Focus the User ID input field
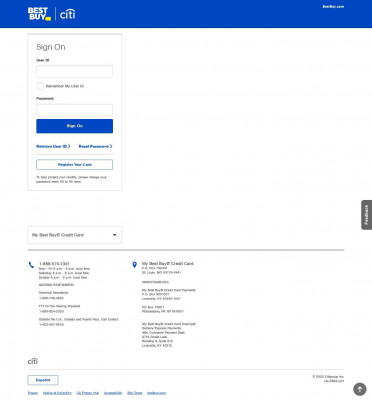The height and width of the screenshot is (400, 372). (74, 71)
